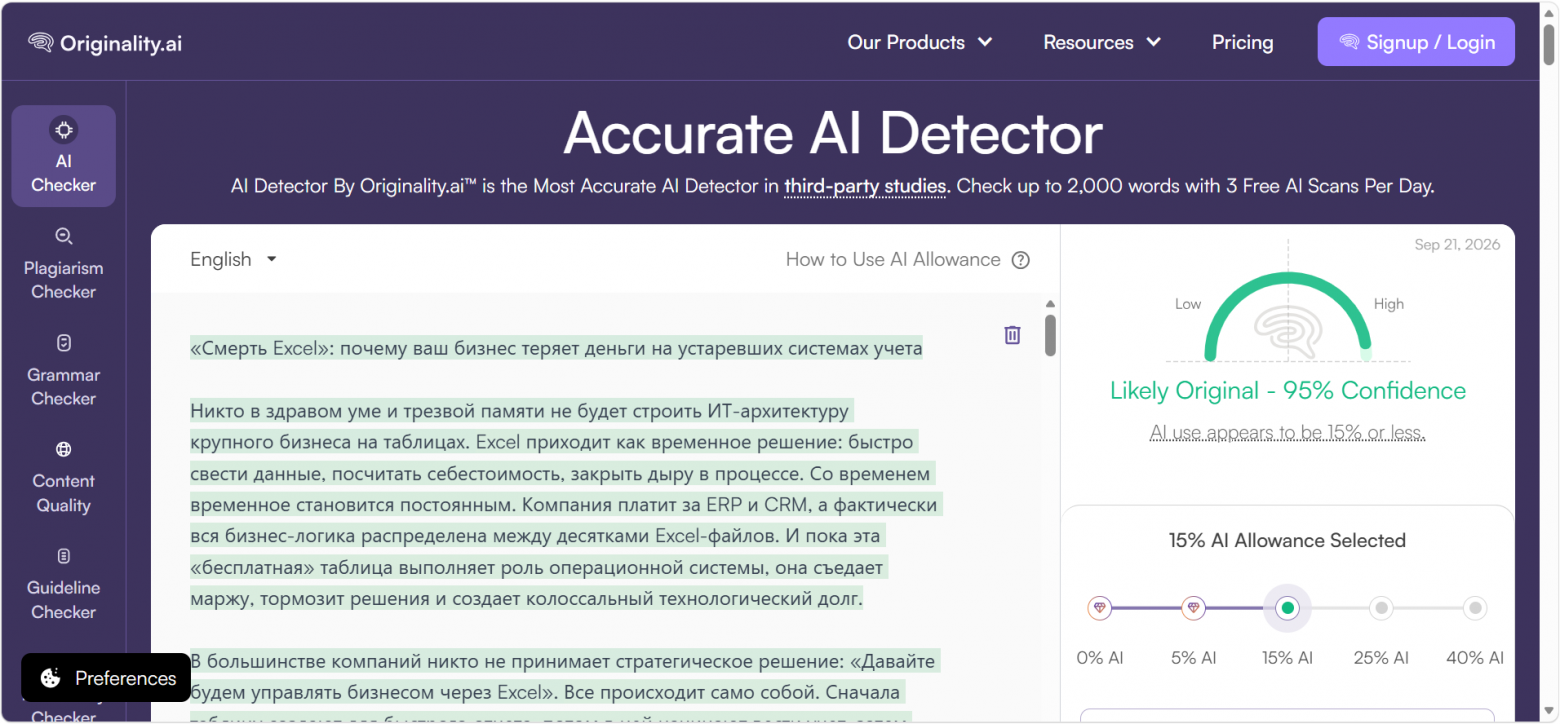
Task: Open the AI Checker sidebar tool
Action: [x=64, y=156]
